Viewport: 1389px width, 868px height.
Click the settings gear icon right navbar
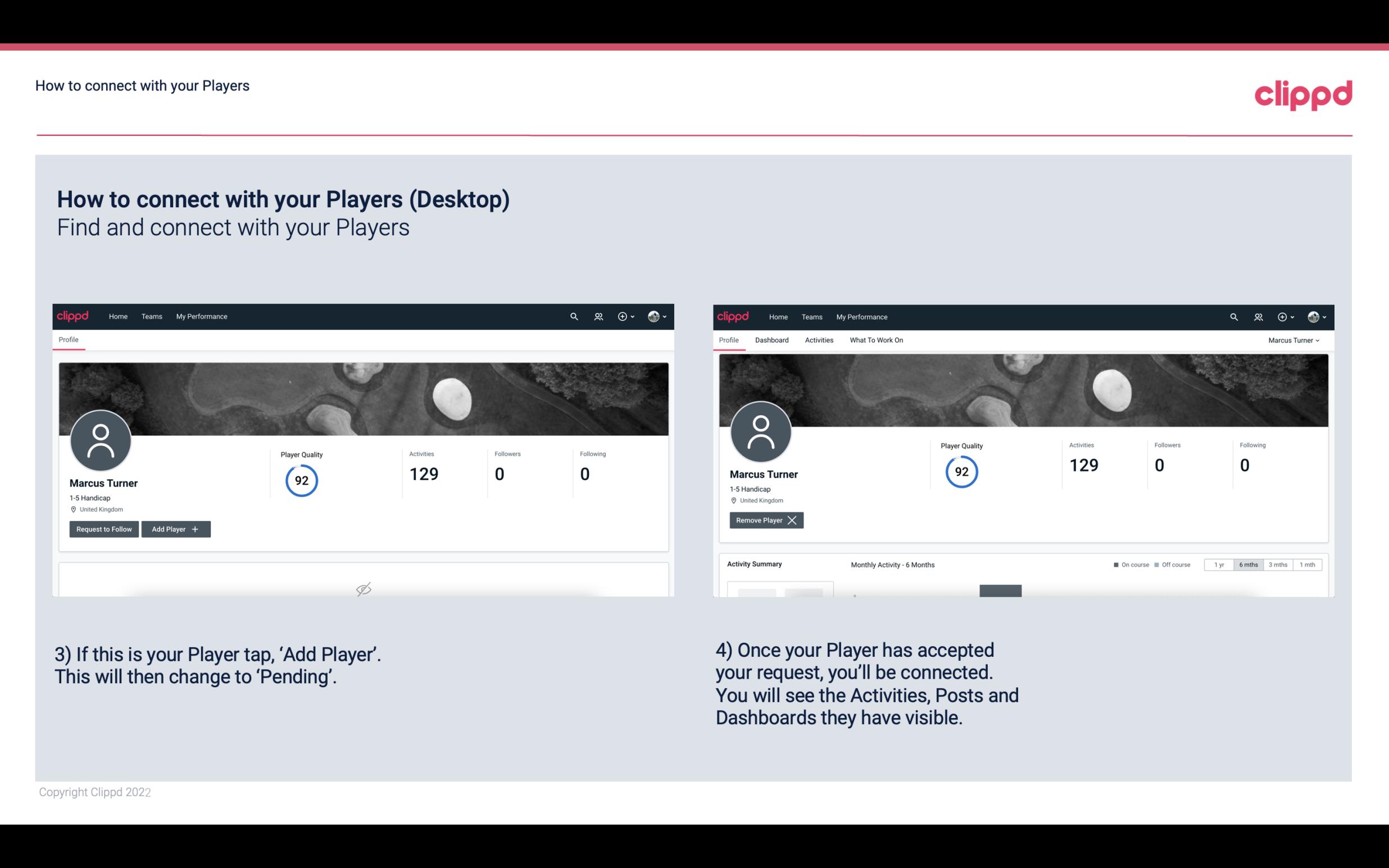point(1283,317)
